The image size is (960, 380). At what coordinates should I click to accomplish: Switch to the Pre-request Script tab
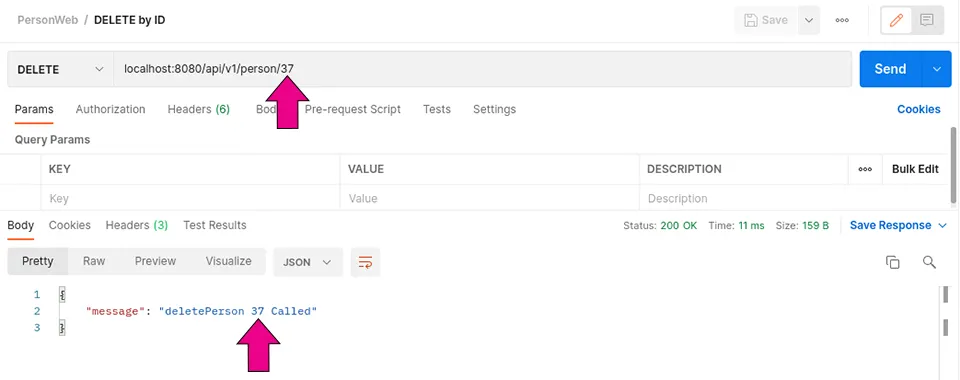click(x=353, y=110)
